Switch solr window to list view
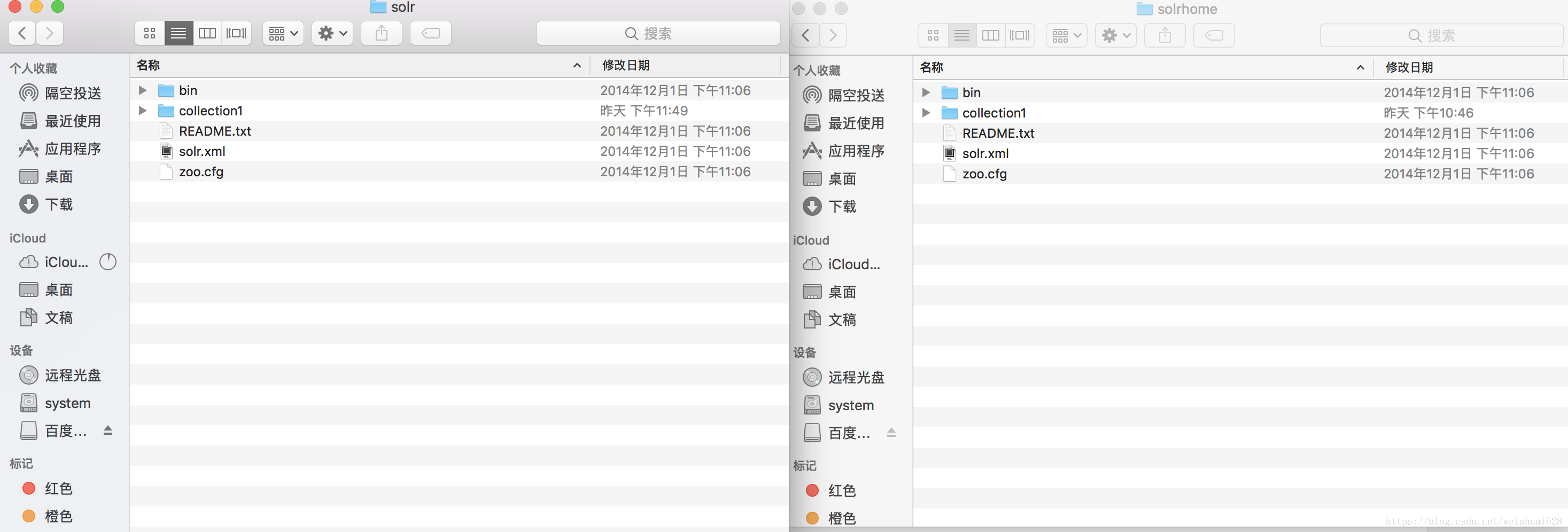This screenshot has width=1568, height=532. click(178, 33)
